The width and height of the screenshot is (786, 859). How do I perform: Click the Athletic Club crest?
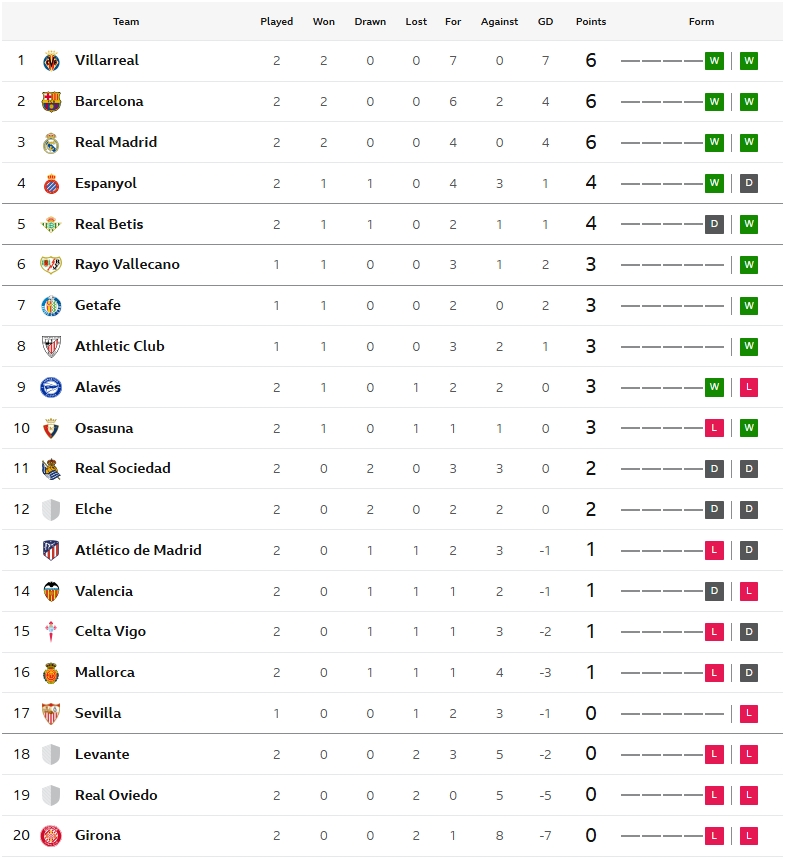(51, 347)
